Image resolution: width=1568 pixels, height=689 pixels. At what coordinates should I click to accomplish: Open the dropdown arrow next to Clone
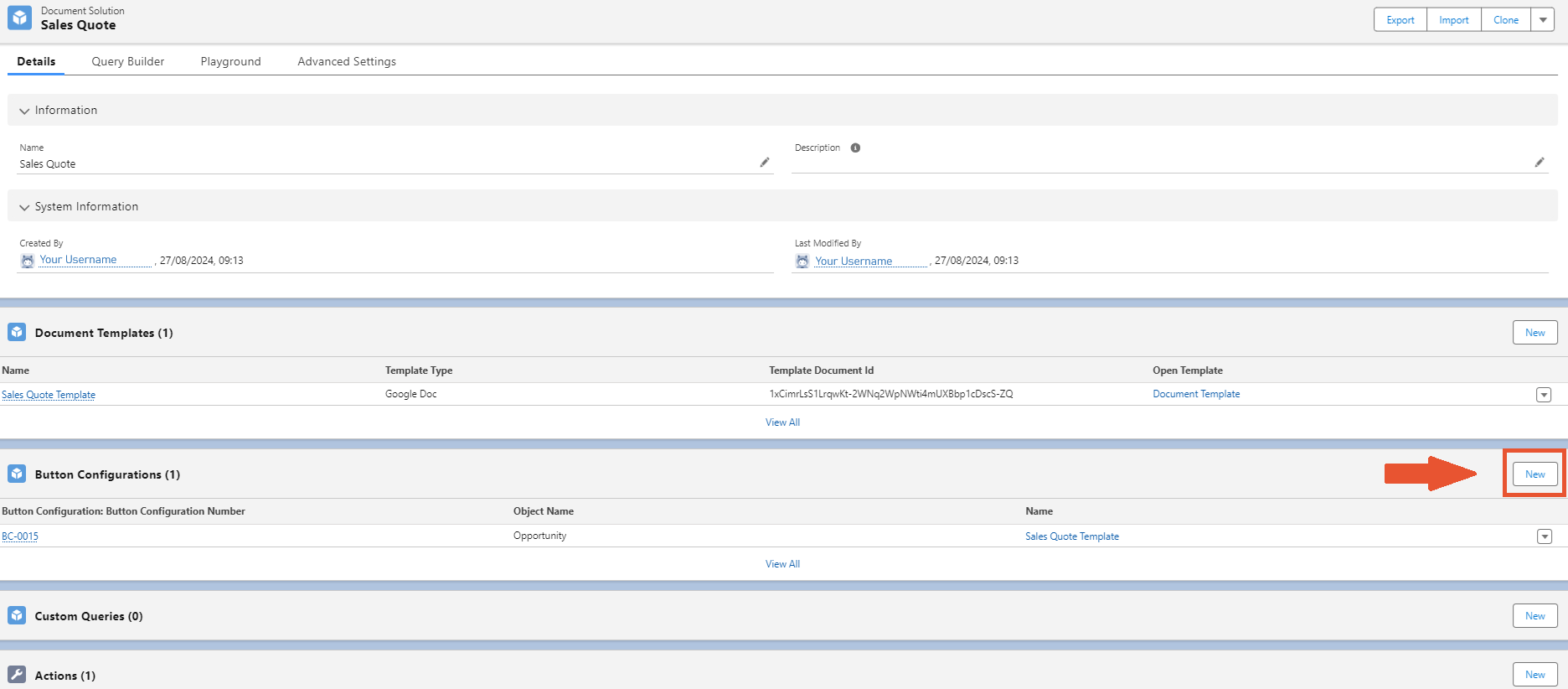click(x=1543, y=20)
